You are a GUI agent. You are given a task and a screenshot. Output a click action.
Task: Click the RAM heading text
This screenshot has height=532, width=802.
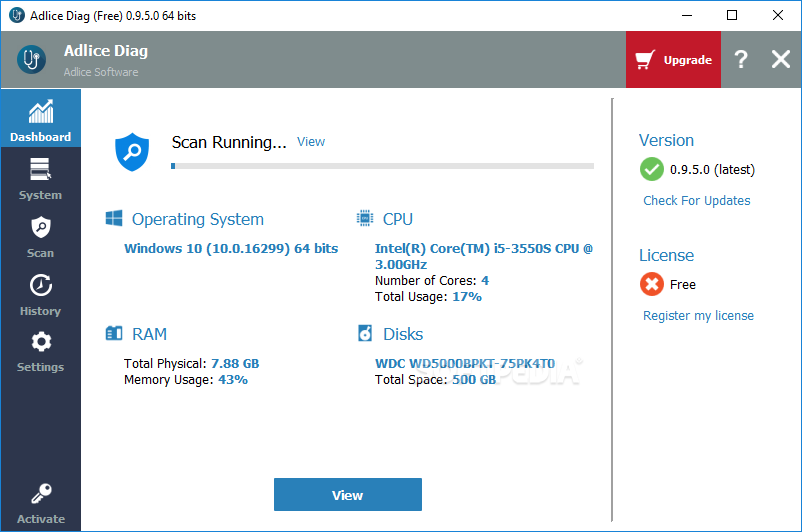(149, 334)
